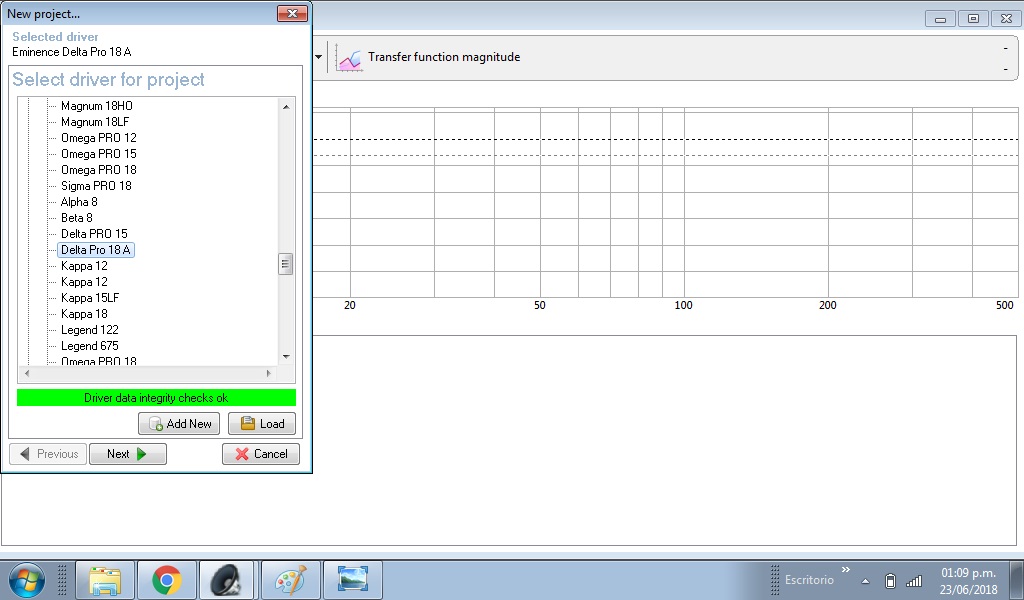Image resolution: width=1024 pixels, height=600 pixels.
Task: Click the folder icon on Load button
Action: (248, 423)
